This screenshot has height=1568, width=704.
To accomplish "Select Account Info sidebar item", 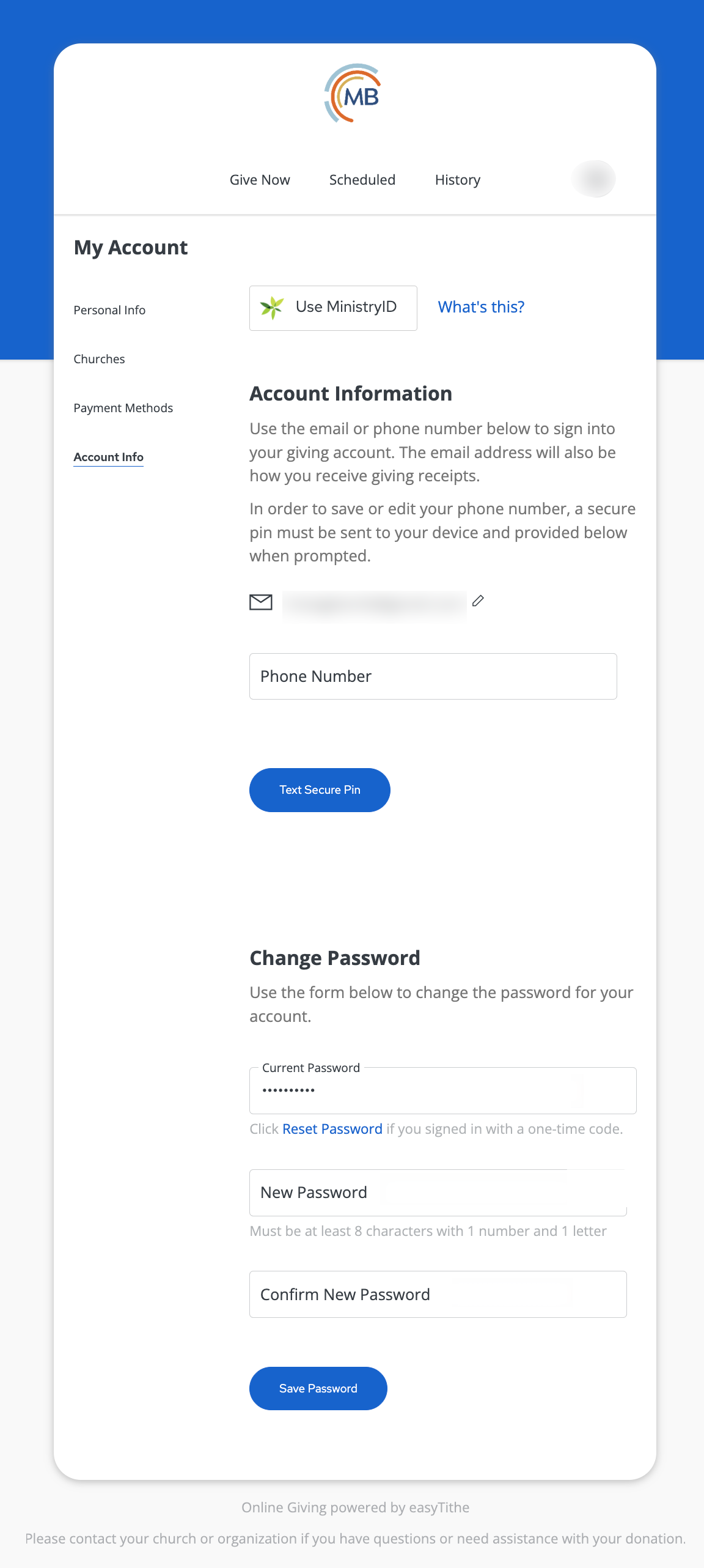I will point(108,457).
